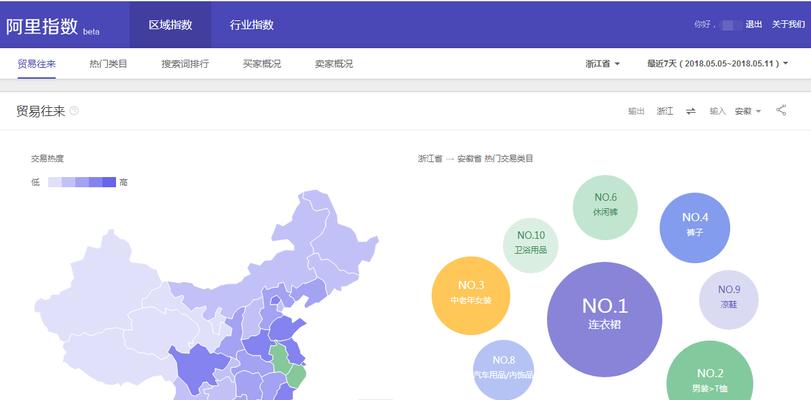
Task: Click the share icon
Action: [781, 110]
